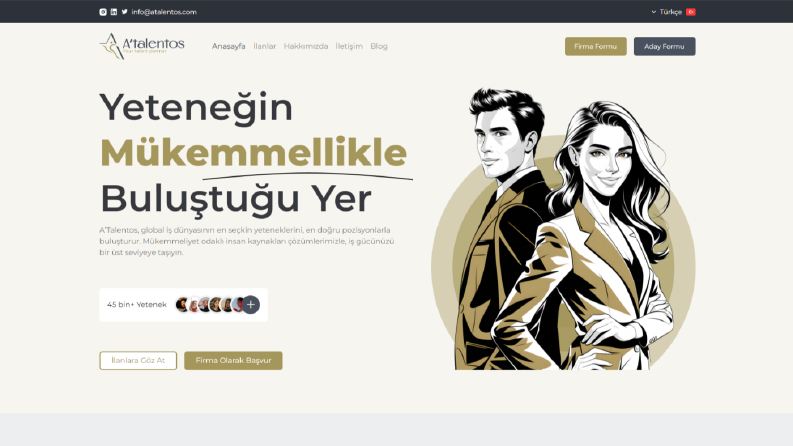Click the 'Buluştuğu Yer' heading line
793x446 pixels.
point(236,199)
